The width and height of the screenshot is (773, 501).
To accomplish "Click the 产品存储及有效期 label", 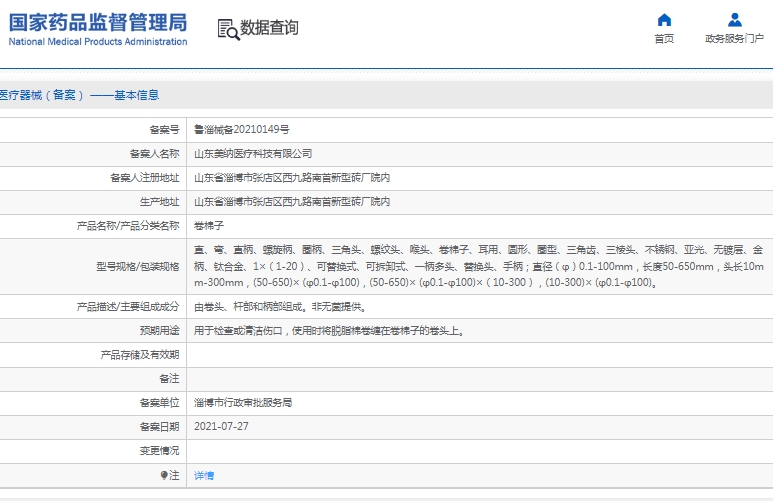I will [x=140, y=355].
